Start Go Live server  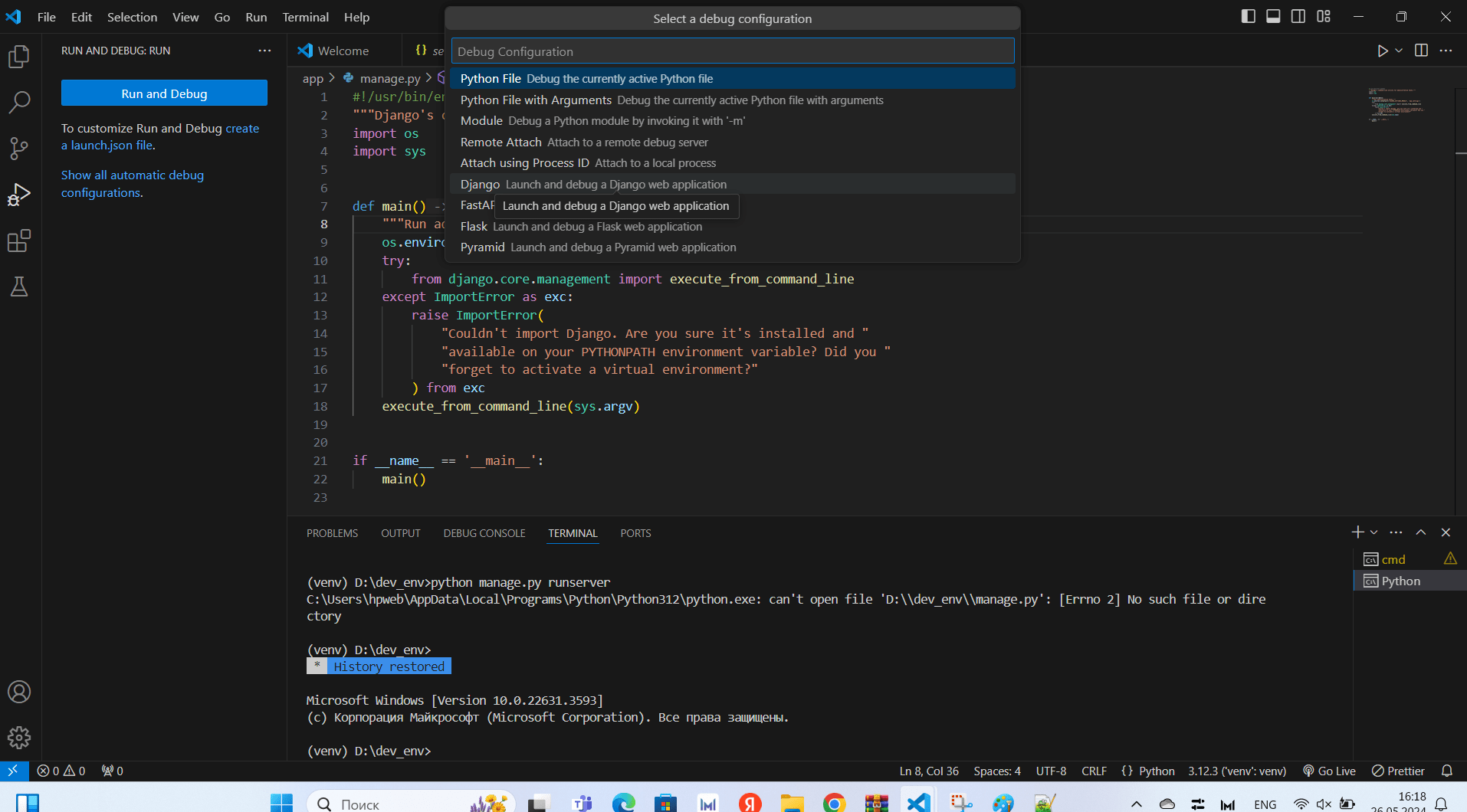[1329, 771]
